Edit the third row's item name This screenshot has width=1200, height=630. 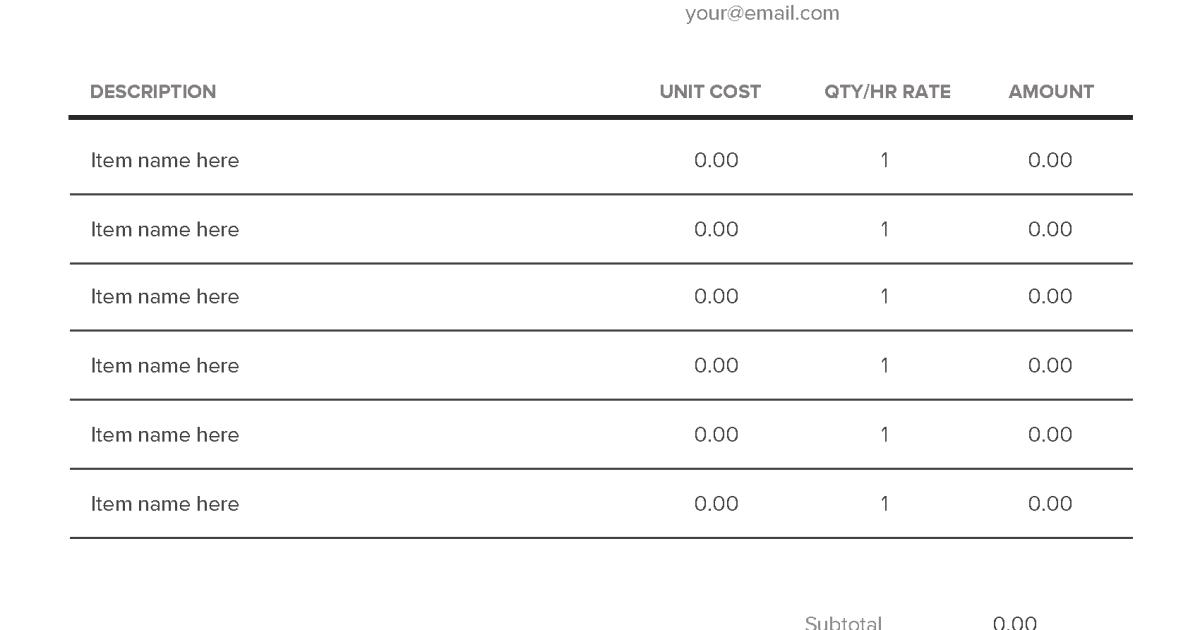coord(165,297)
